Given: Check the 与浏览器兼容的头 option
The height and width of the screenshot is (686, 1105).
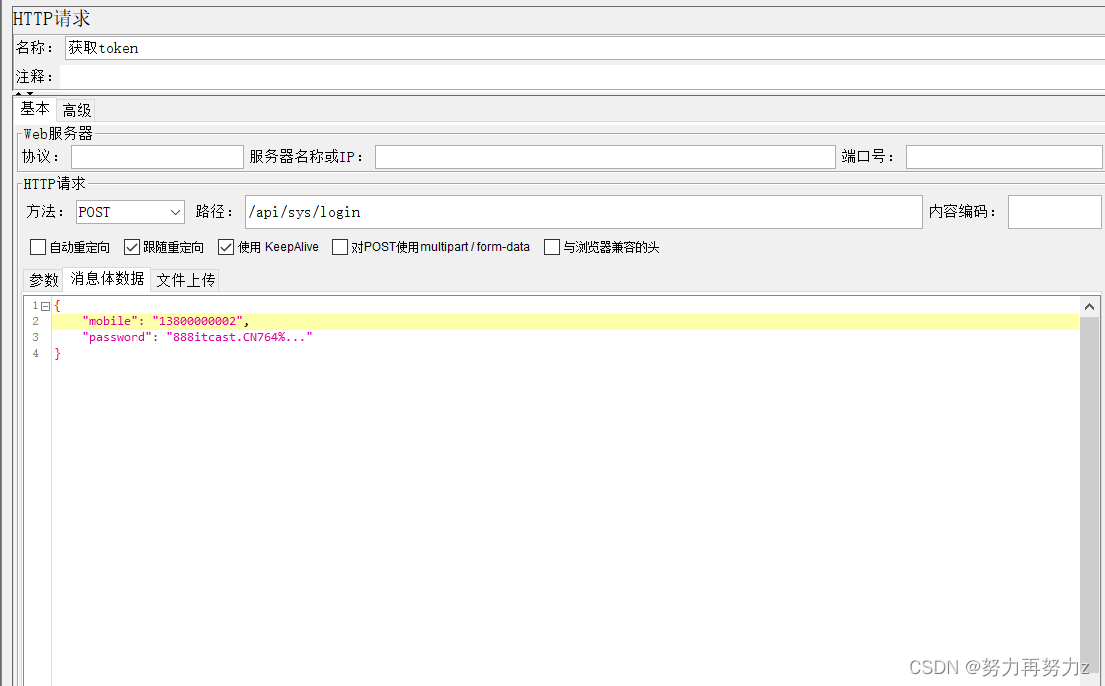Looking at the screenshot, I should coord(551,247).
